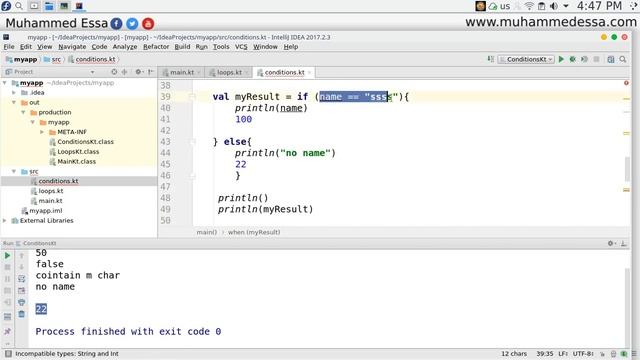The width and height of the screenshot is (640, 360).
Task: Open ConditionsKt run configuration dropdown
Action: tap(527, 59)
